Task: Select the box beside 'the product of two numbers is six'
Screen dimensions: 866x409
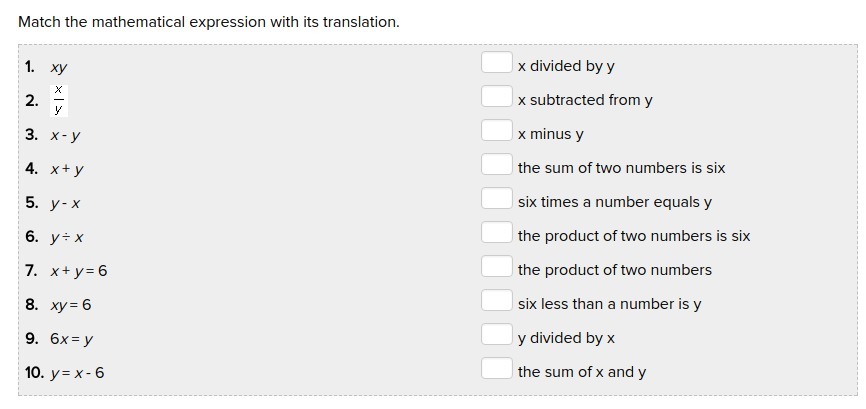Action: click(496, 233)
